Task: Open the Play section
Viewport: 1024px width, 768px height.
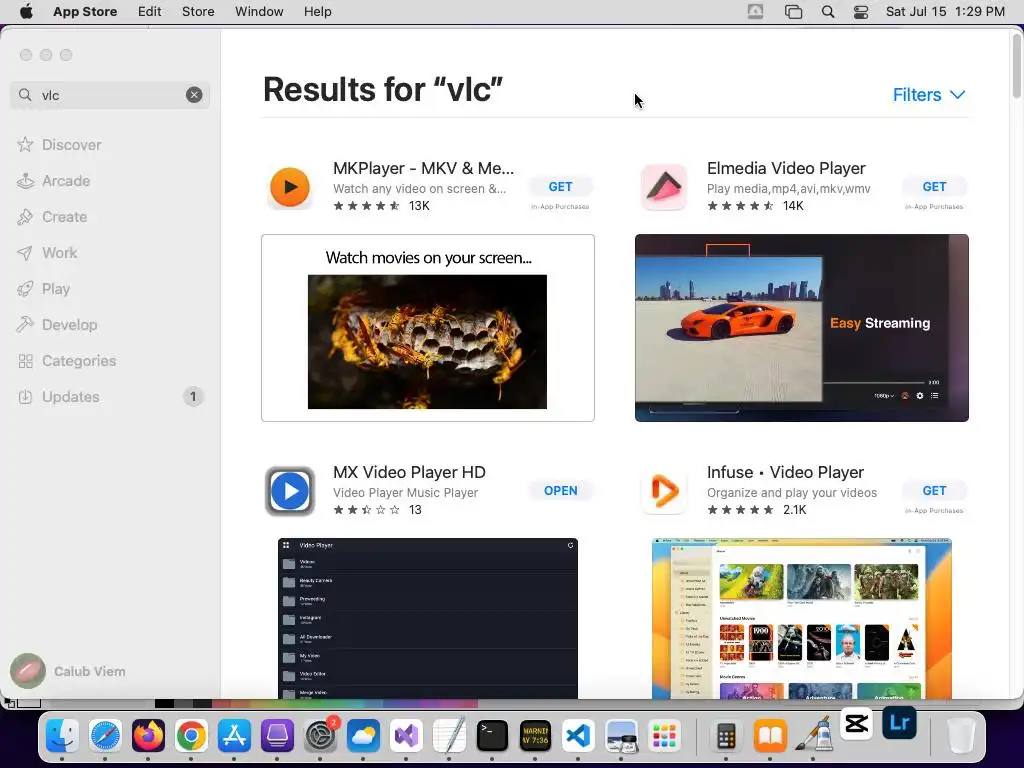Action: pos(56,289)
